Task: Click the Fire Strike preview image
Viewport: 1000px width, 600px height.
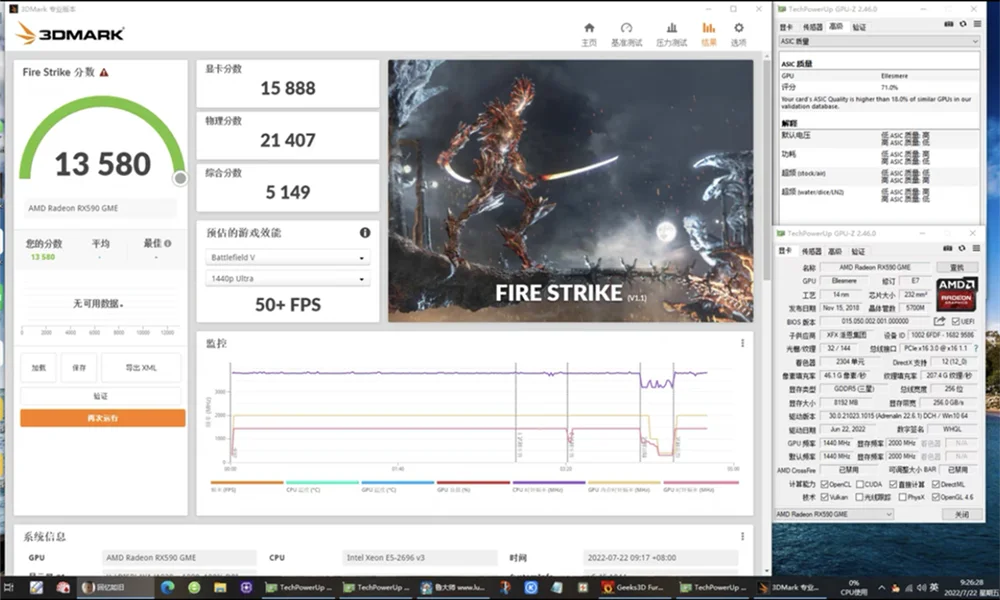Action: pyautogui.click(x=570, y=190)
